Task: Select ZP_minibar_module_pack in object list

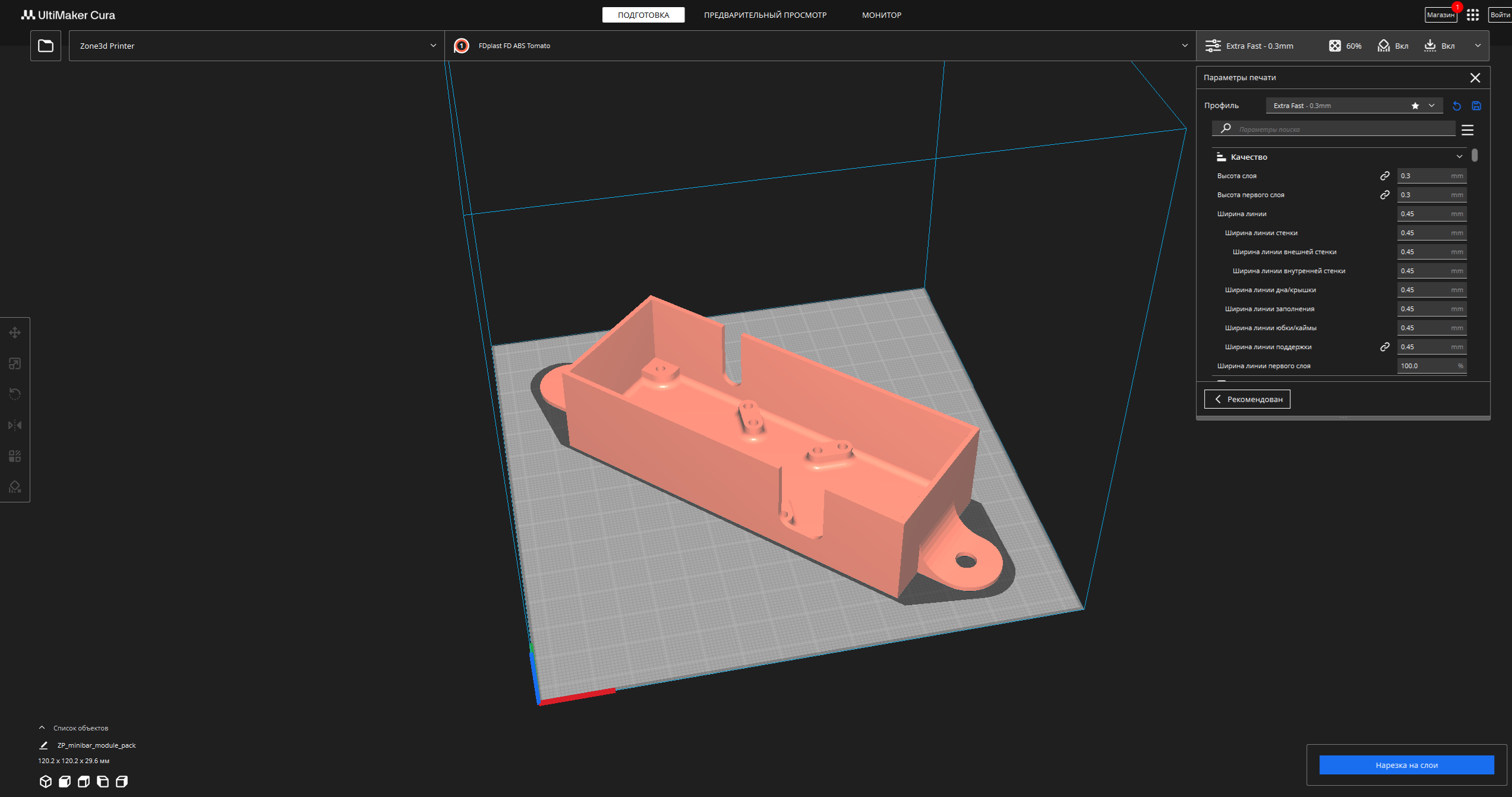Action: point(96,745)
